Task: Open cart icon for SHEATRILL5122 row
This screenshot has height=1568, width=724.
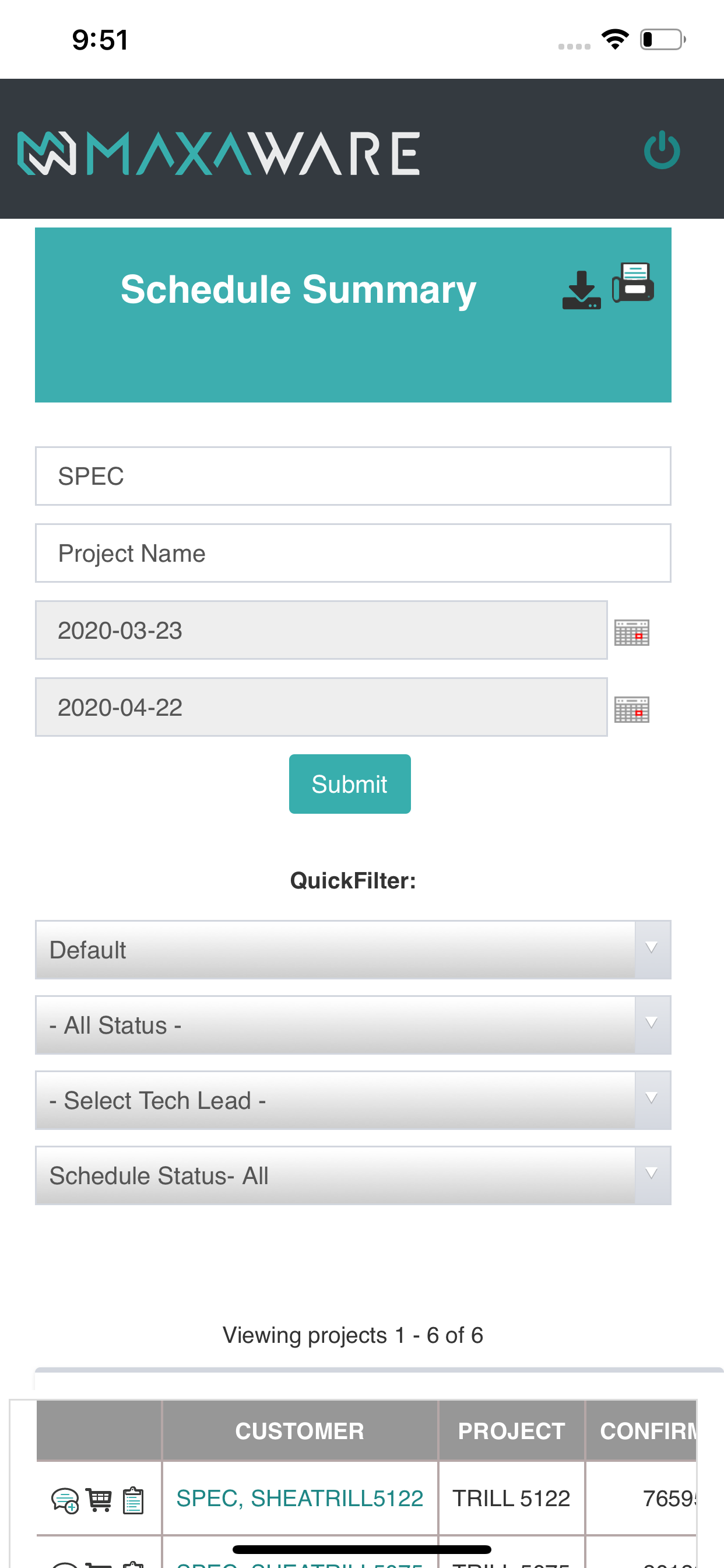Action: coord(99,1500)
